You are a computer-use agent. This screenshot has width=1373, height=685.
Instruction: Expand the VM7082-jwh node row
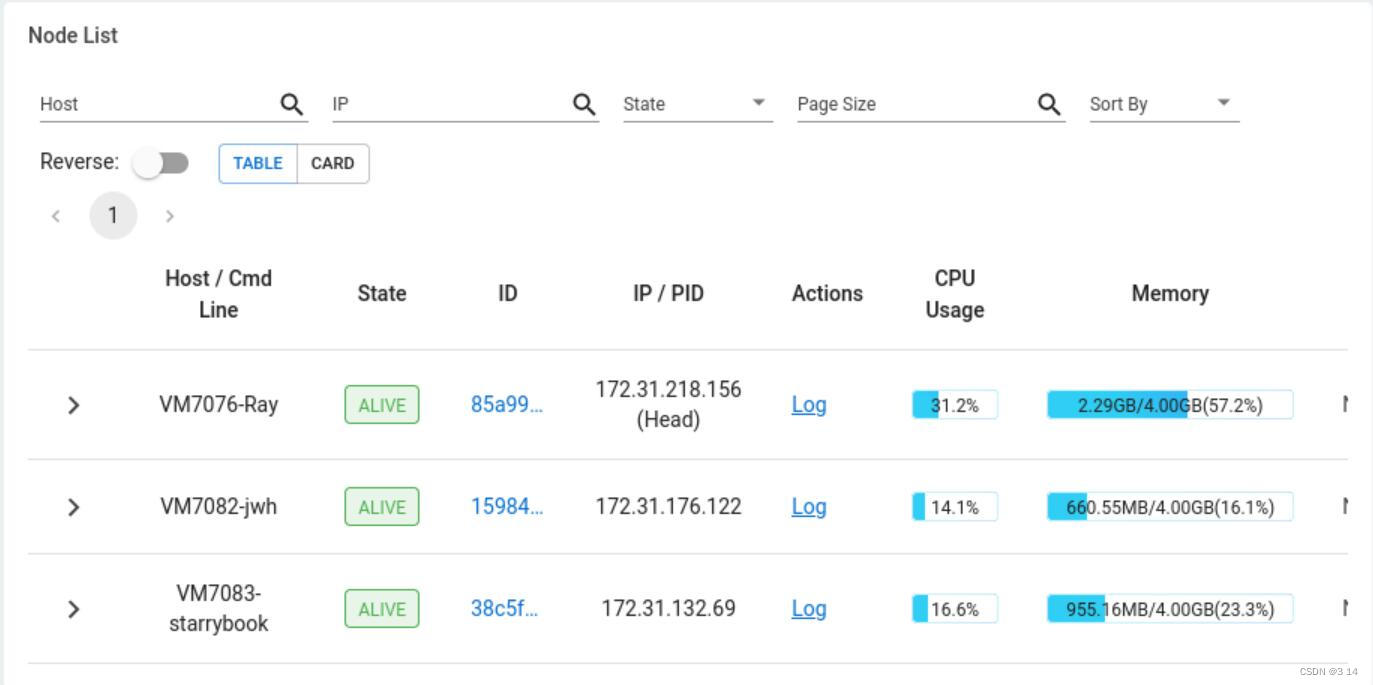[72, 506]
